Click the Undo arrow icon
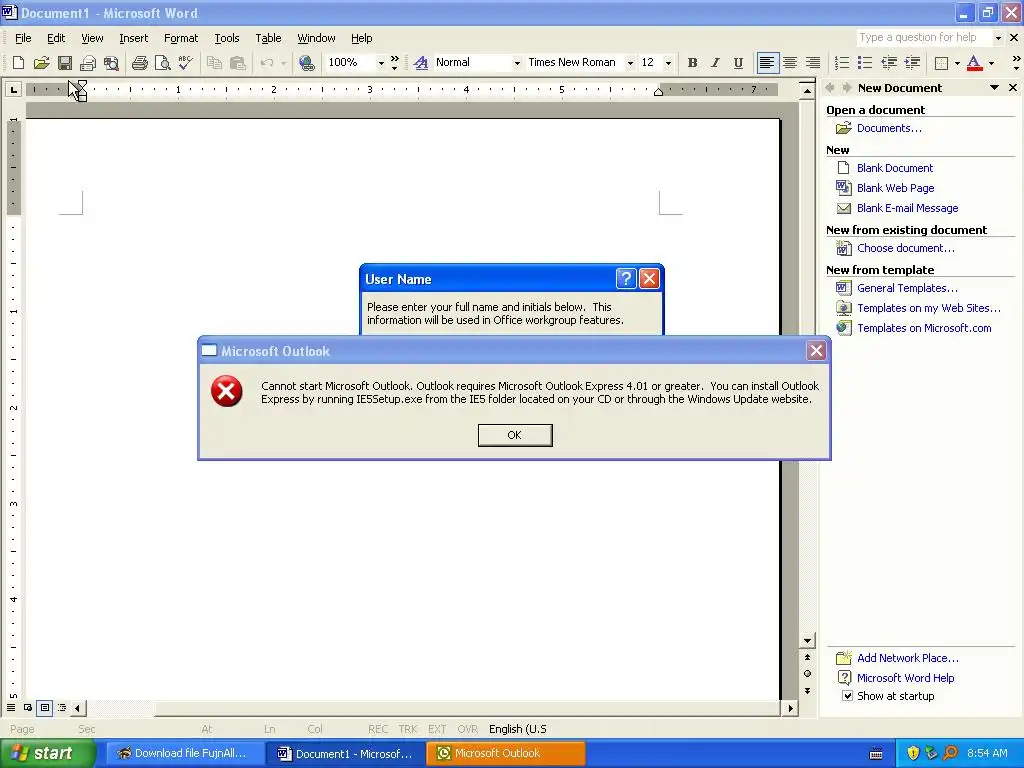 (266, 63)
